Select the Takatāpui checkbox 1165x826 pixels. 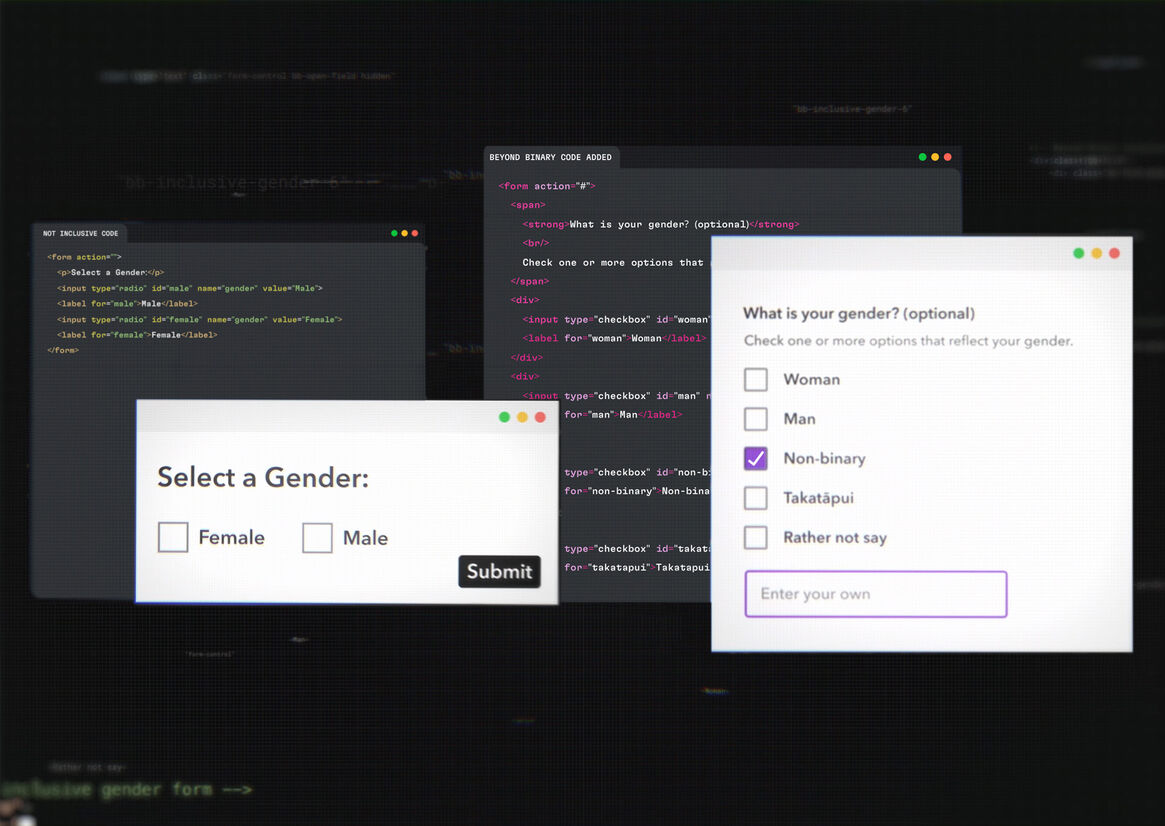coord(756,498)
